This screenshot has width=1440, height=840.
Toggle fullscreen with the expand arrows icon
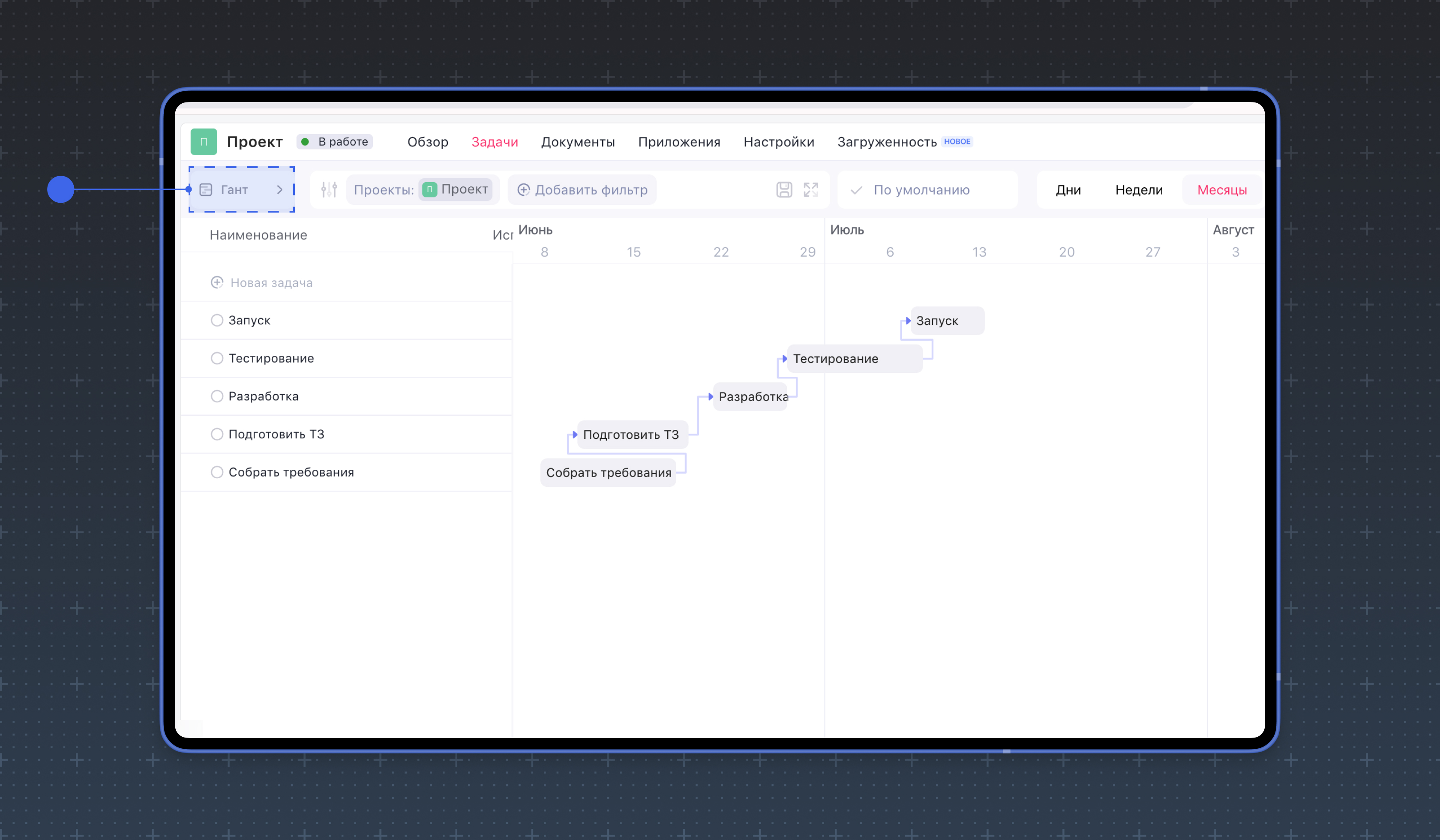click(x=811, y=190)
